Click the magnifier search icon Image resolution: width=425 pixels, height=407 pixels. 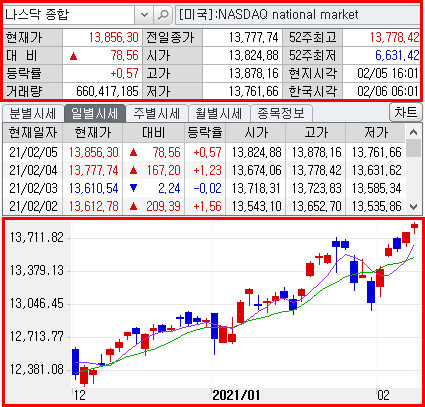coord(163,15)
